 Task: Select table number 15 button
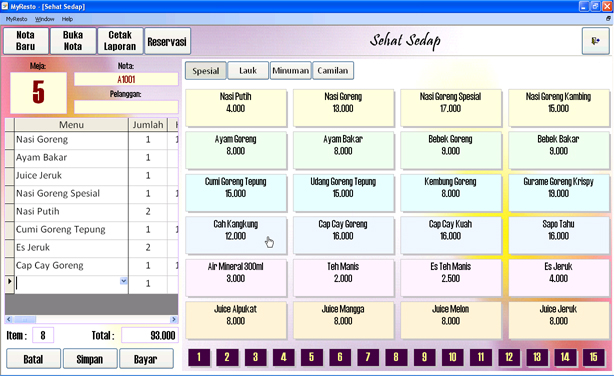click(x=594, y=357)
